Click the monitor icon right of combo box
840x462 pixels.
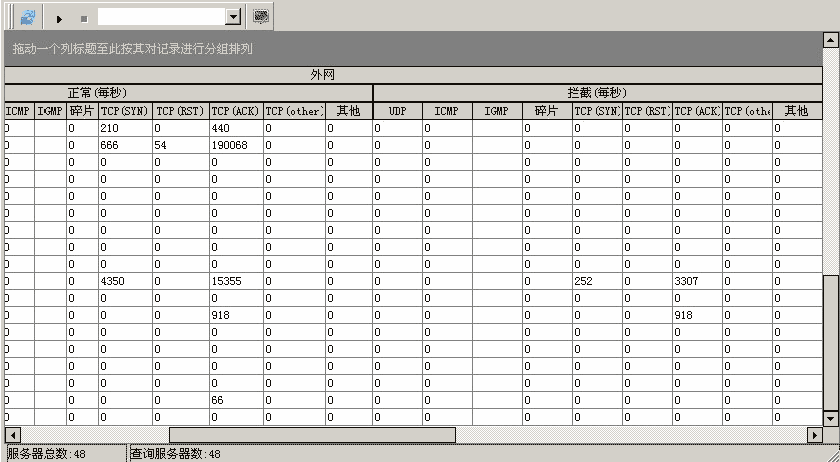(261, 17)
